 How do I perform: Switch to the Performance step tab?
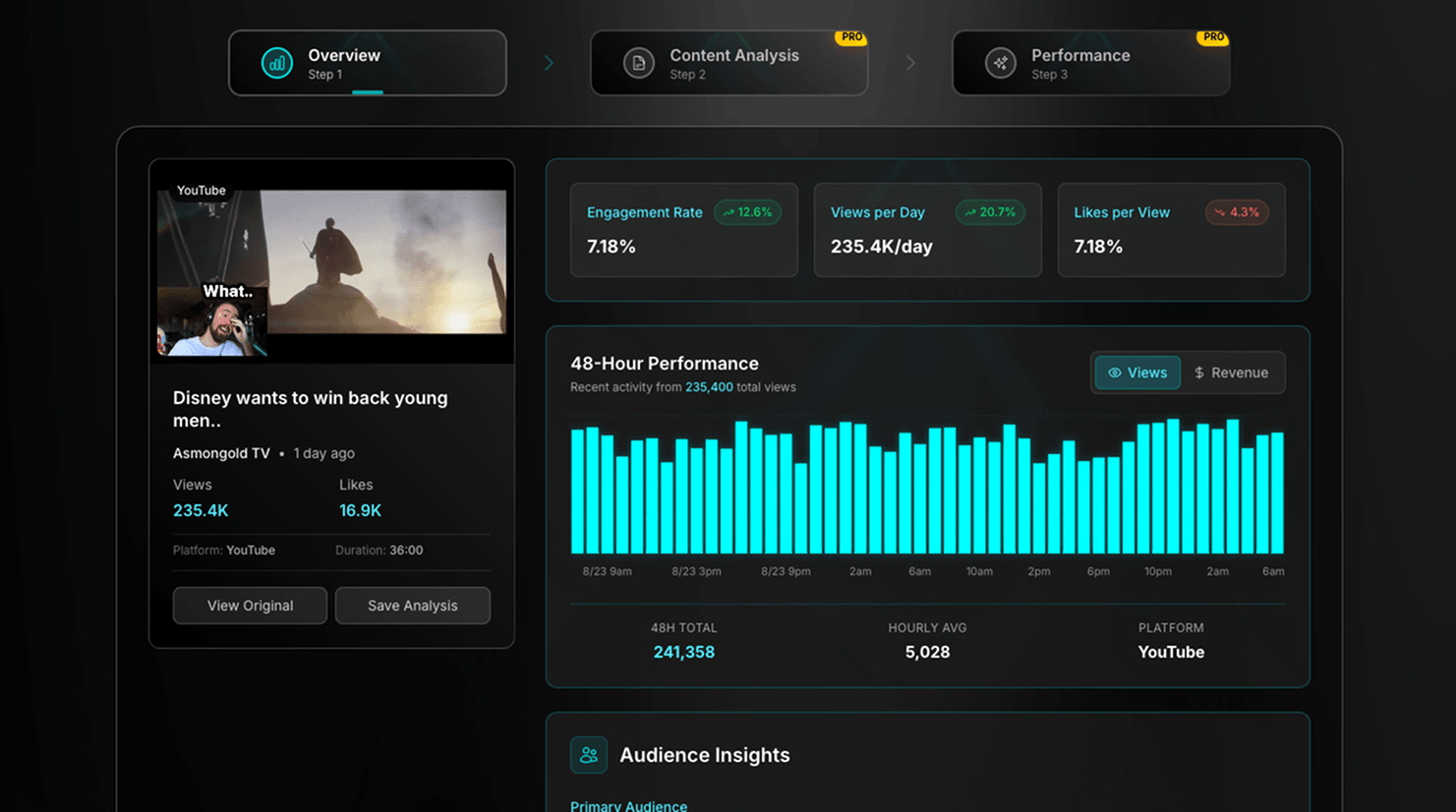tap(1090, 62)
